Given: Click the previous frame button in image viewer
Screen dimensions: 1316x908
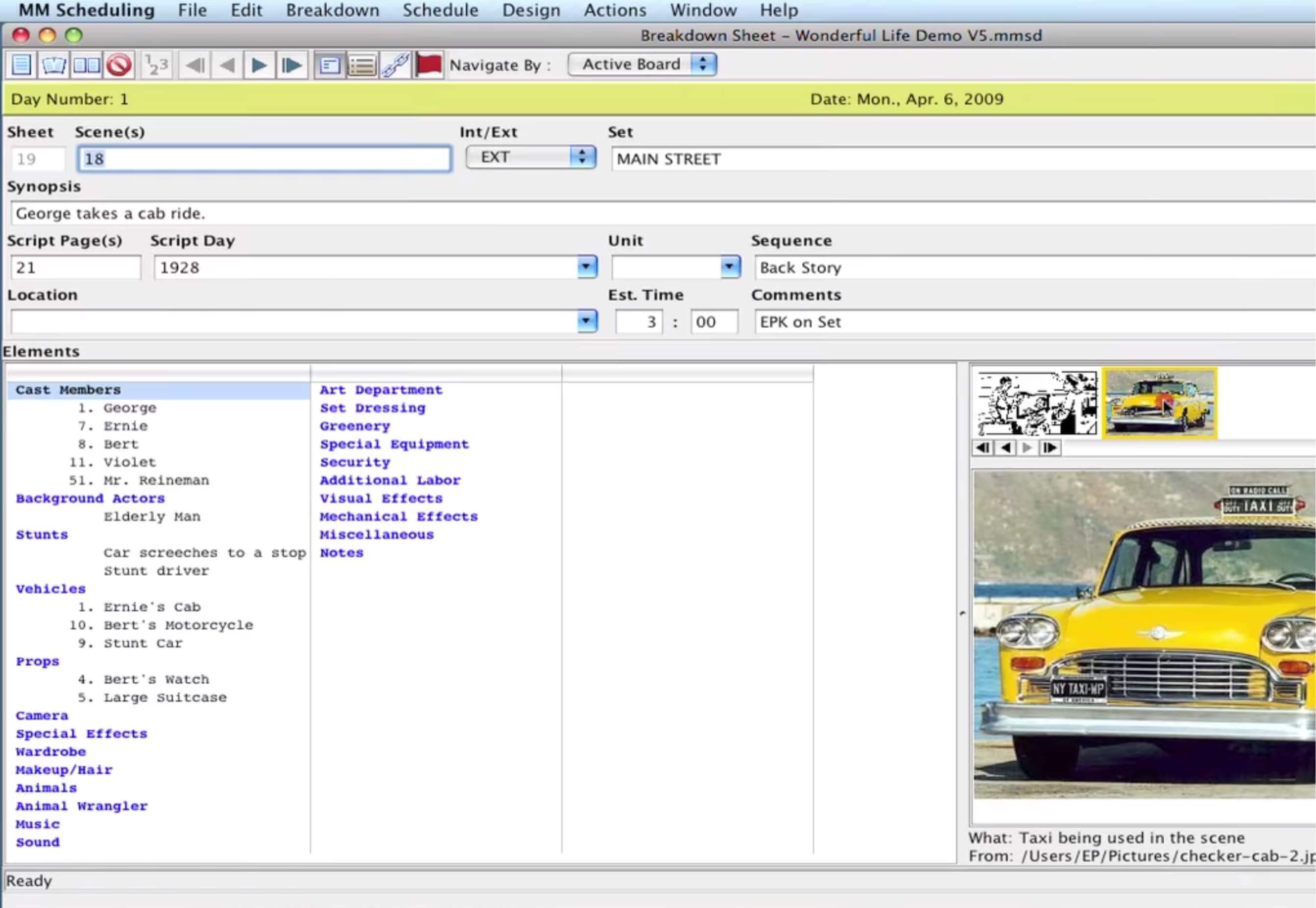Looking at the screenshot, I should [x=1005, y=448].
